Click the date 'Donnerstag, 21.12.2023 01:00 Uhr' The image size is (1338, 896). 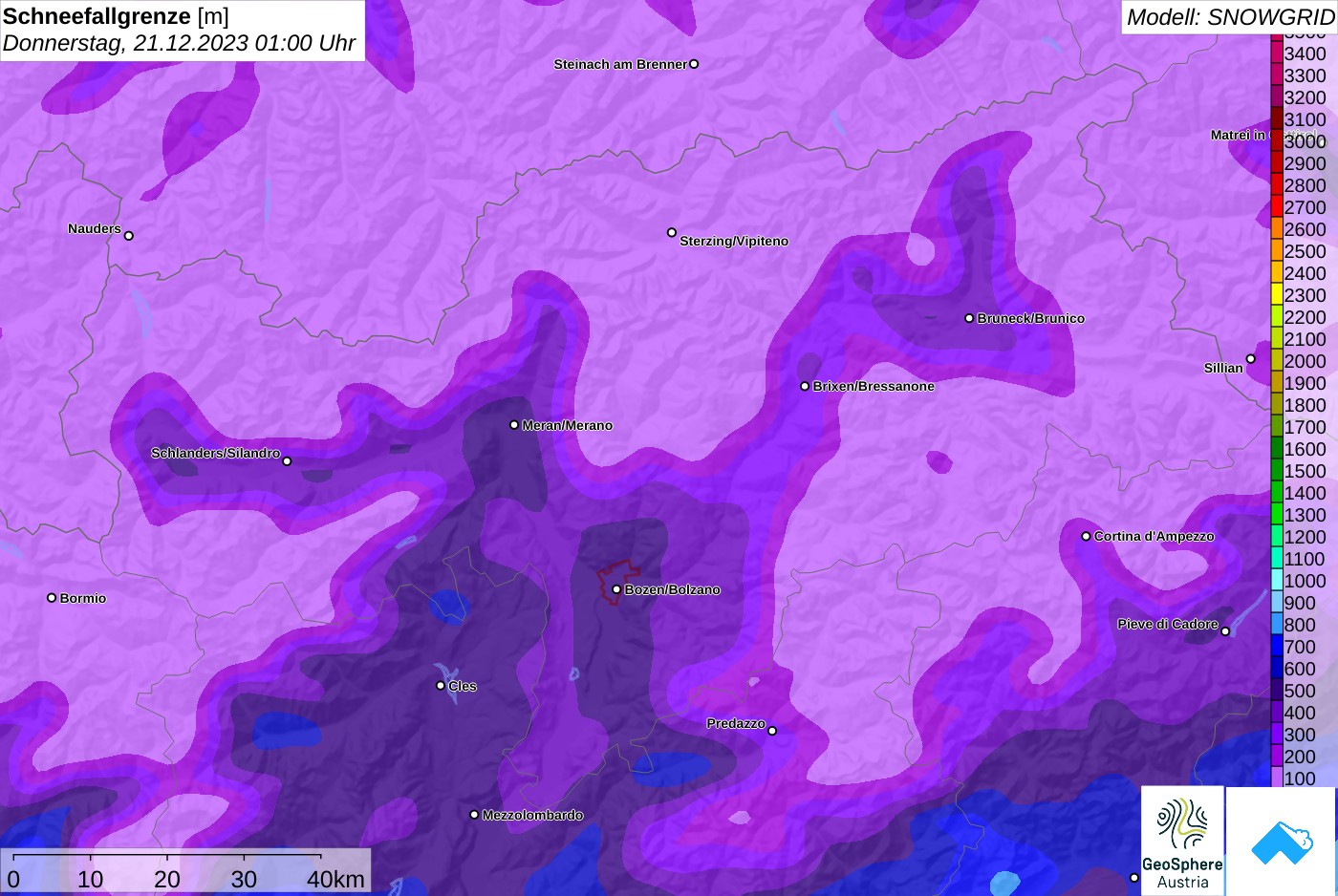[x=179, y=43]
